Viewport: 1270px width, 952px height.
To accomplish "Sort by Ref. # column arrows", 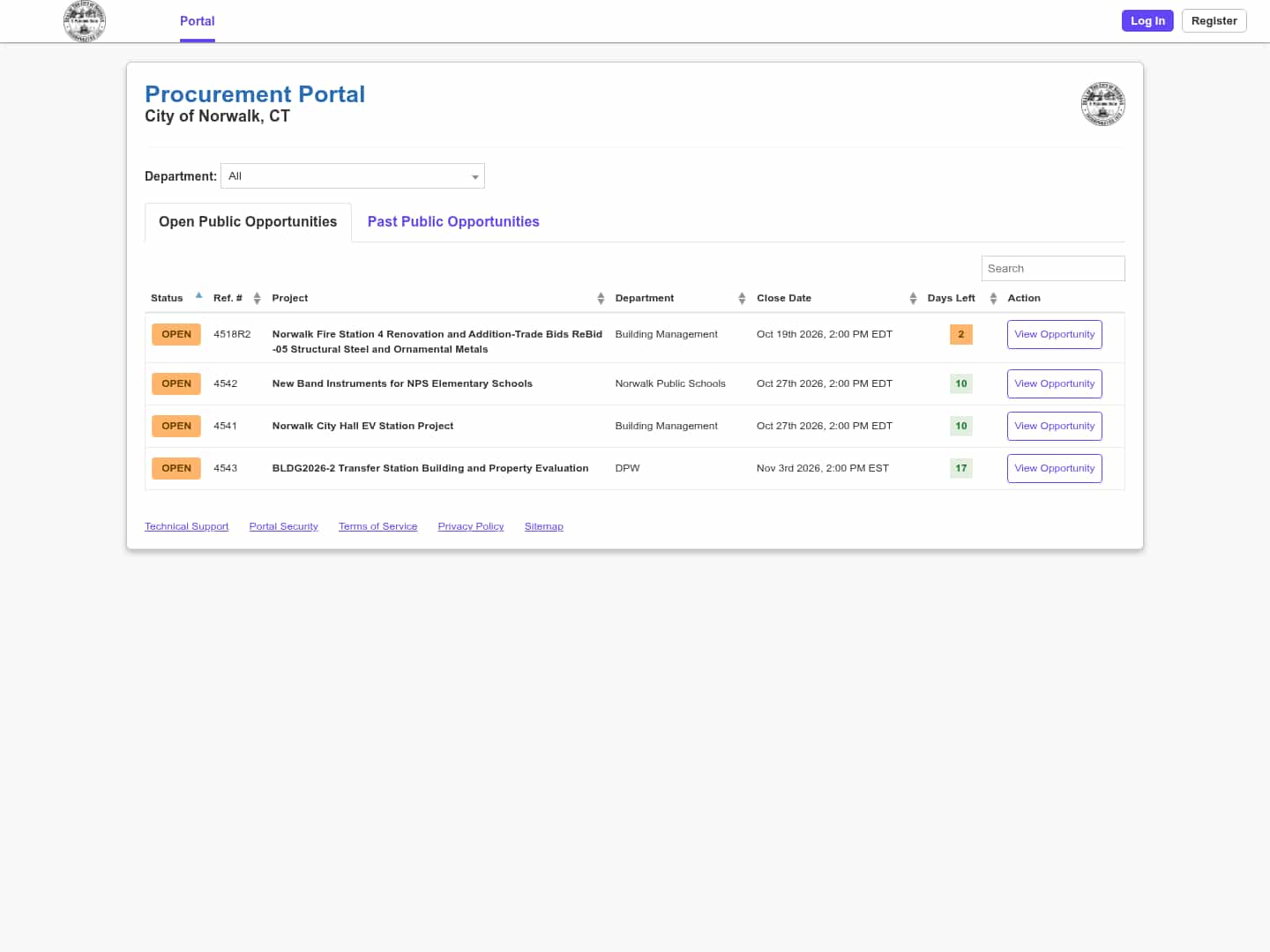I will coord(257,299).
